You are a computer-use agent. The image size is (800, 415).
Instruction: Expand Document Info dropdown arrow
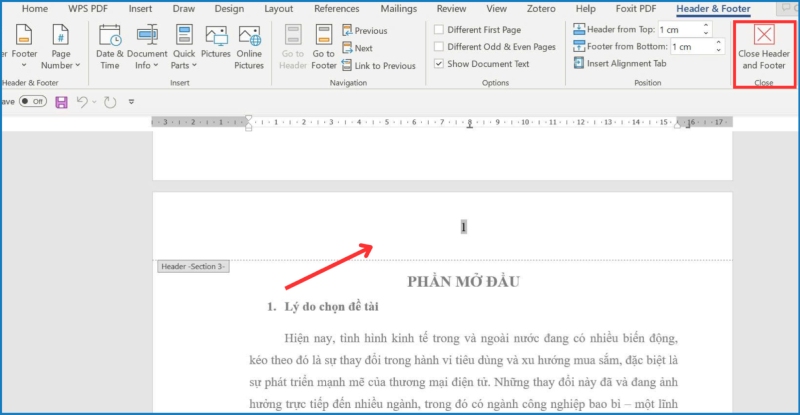point(156,65)
